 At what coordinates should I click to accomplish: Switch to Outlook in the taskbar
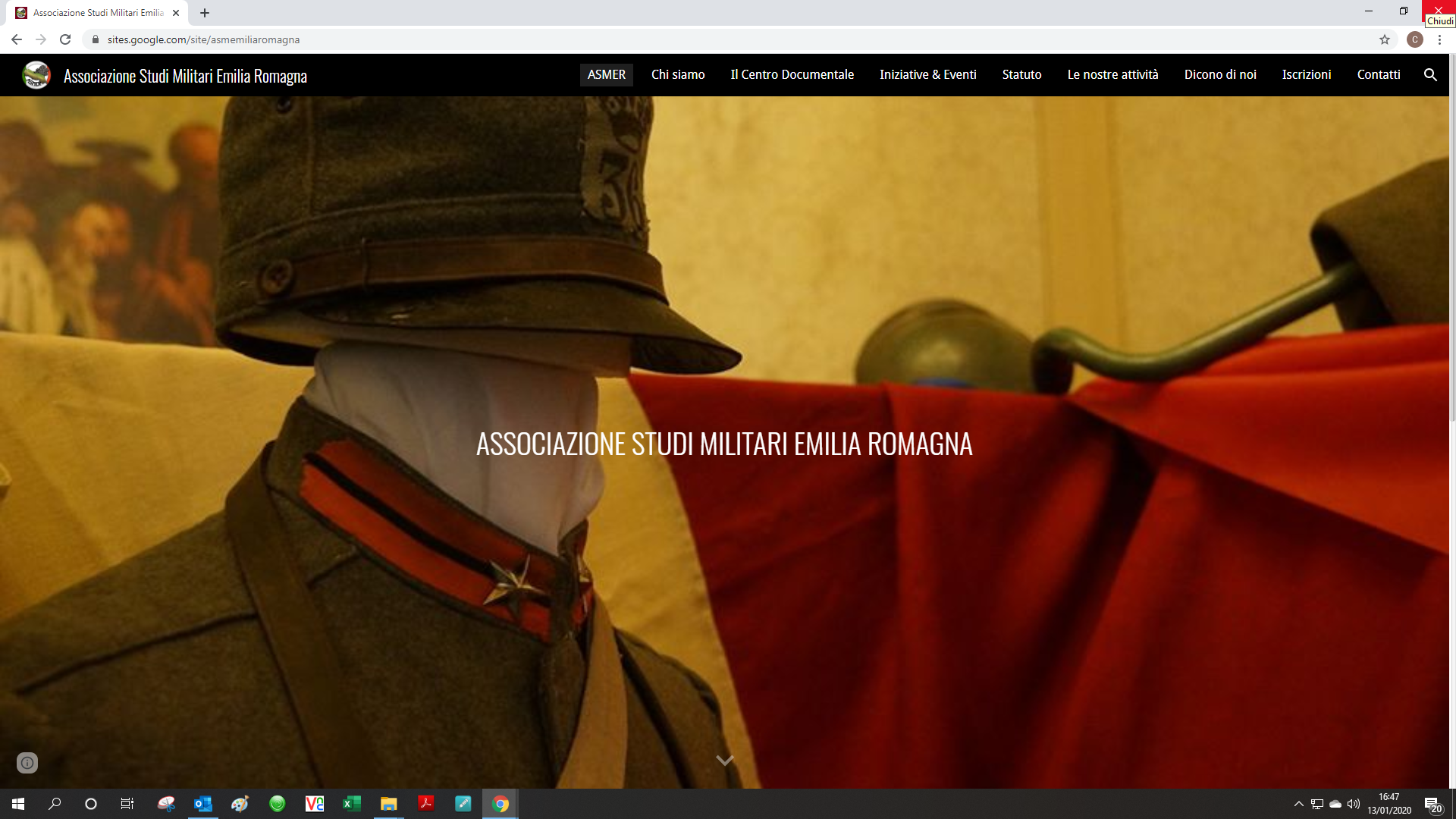[203, 804]
